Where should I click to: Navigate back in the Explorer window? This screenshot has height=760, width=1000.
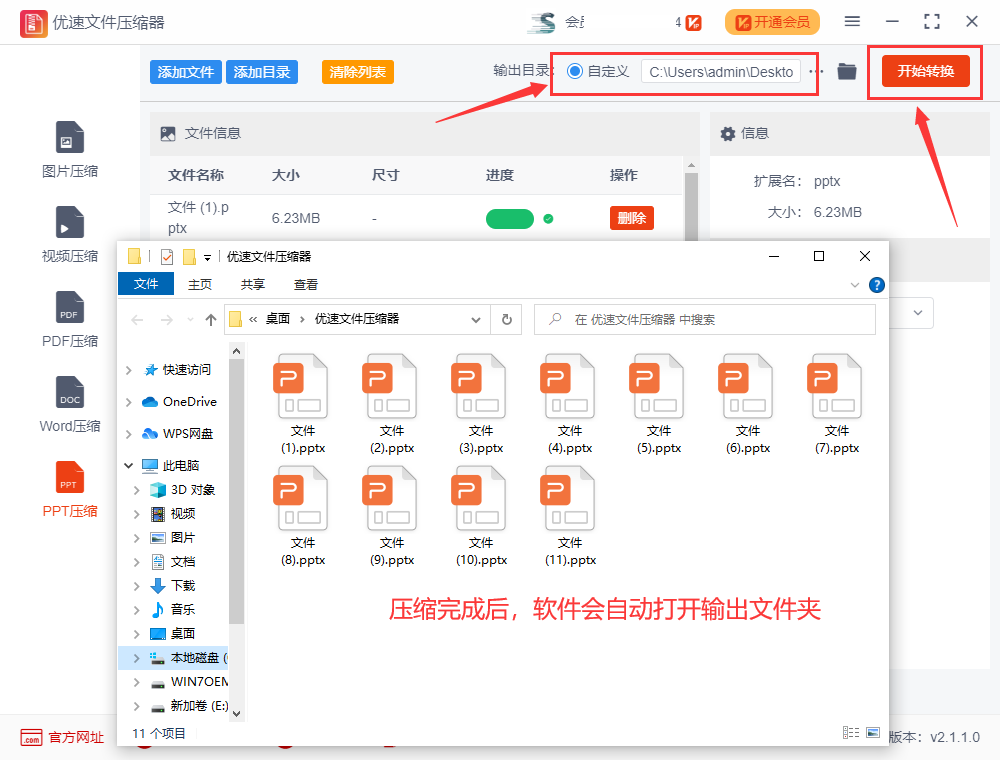pyautogui.click(x=137, y=320)
